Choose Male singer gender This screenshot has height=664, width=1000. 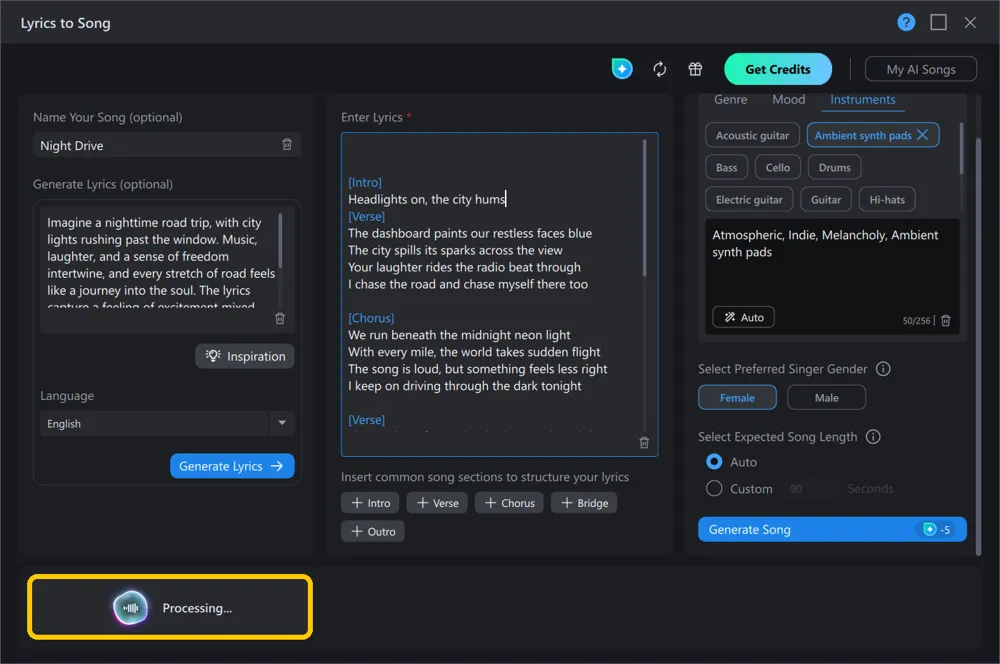[x=827, y=397]
